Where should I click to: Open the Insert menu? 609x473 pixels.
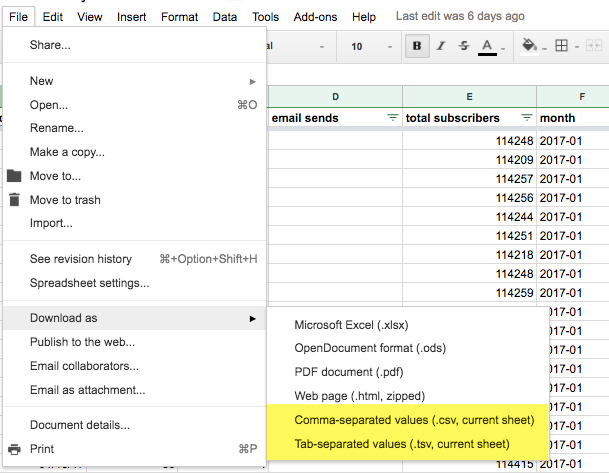pyautogui.click(x=132, y=17)
